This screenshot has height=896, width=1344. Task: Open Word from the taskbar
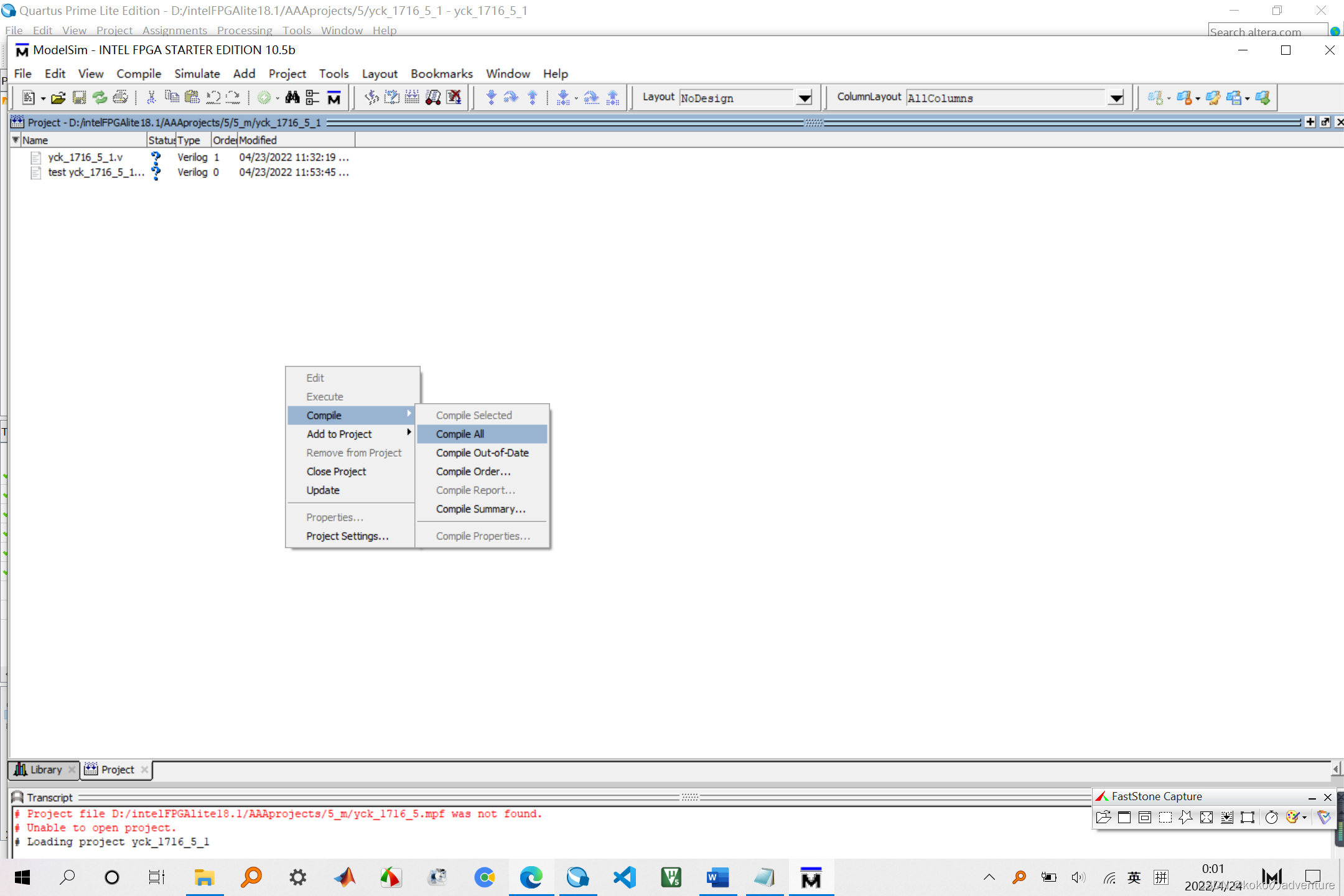(x=717, y=877)
